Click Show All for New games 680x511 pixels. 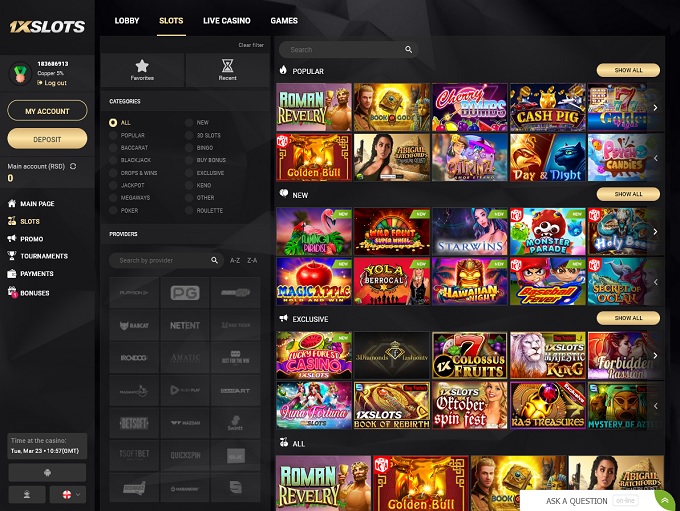point(628,194)
